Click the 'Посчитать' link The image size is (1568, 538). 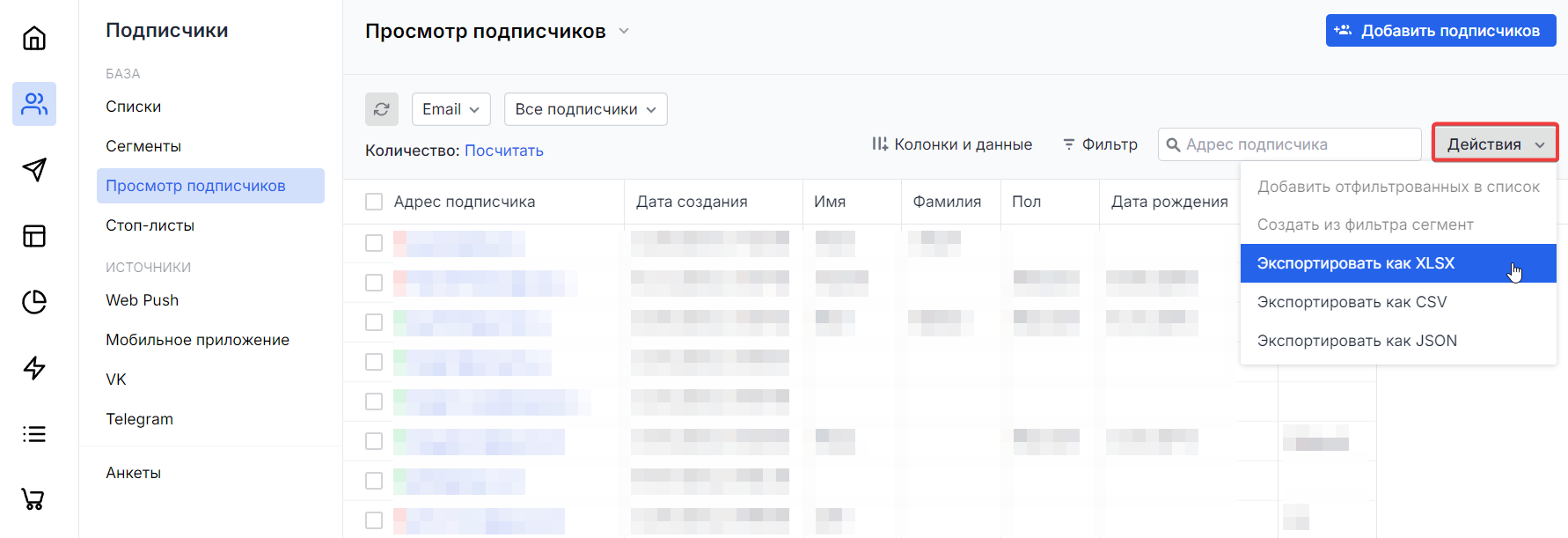[x=503, y=151]
